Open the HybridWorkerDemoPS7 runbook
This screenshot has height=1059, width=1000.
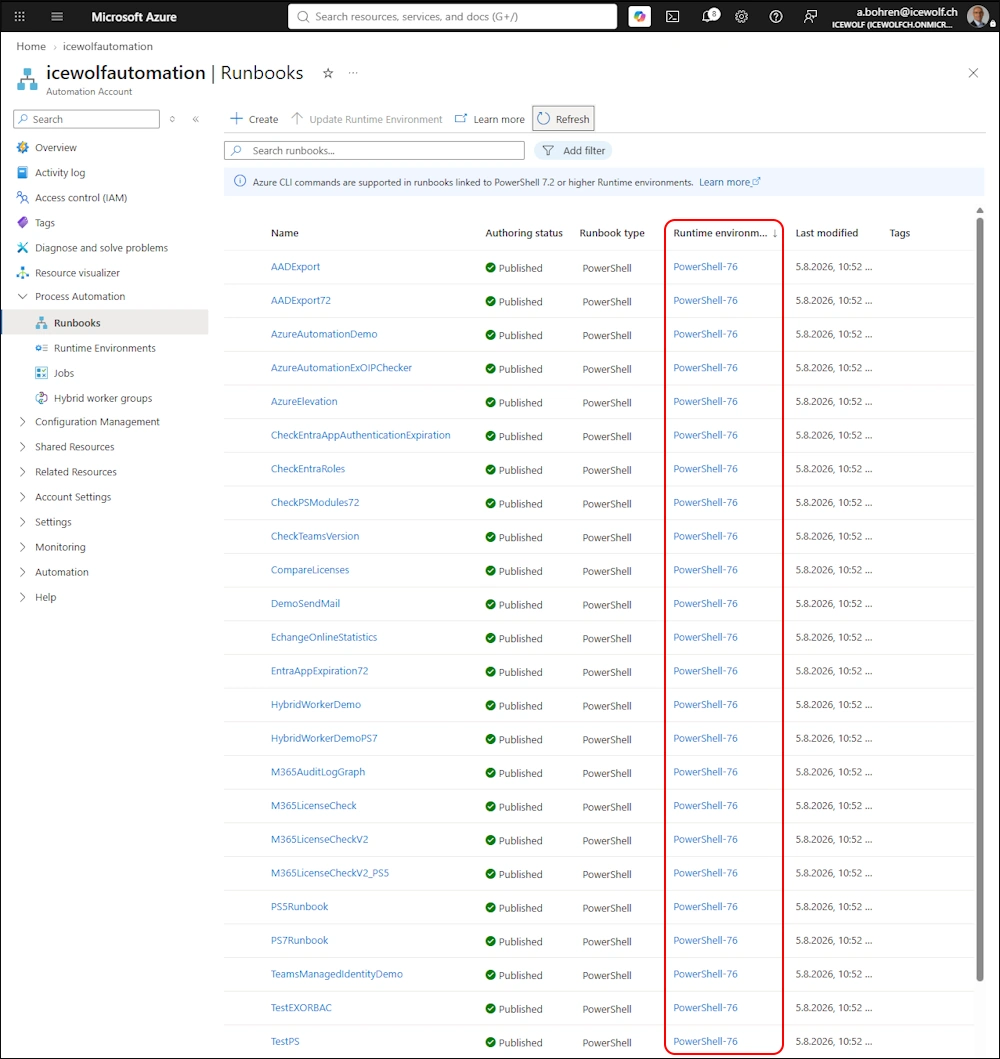tap(324, 738)
